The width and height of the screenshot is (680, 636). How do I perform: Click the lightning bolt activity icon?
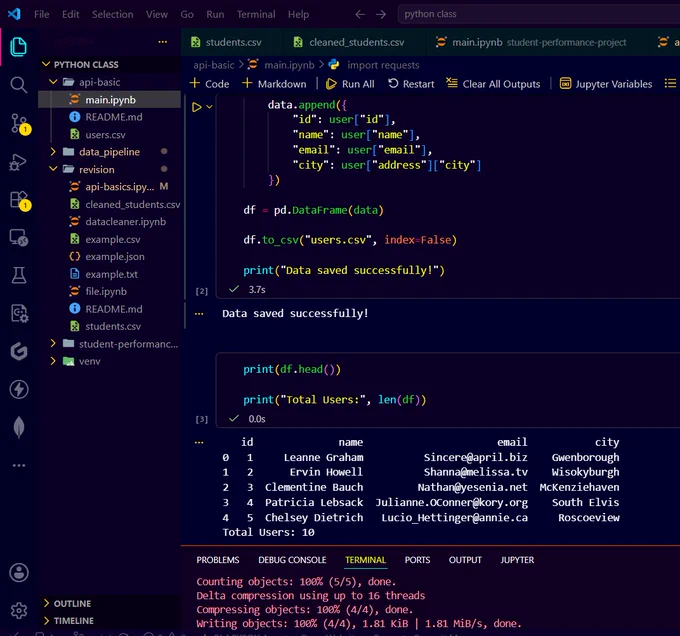click(19, 389)
